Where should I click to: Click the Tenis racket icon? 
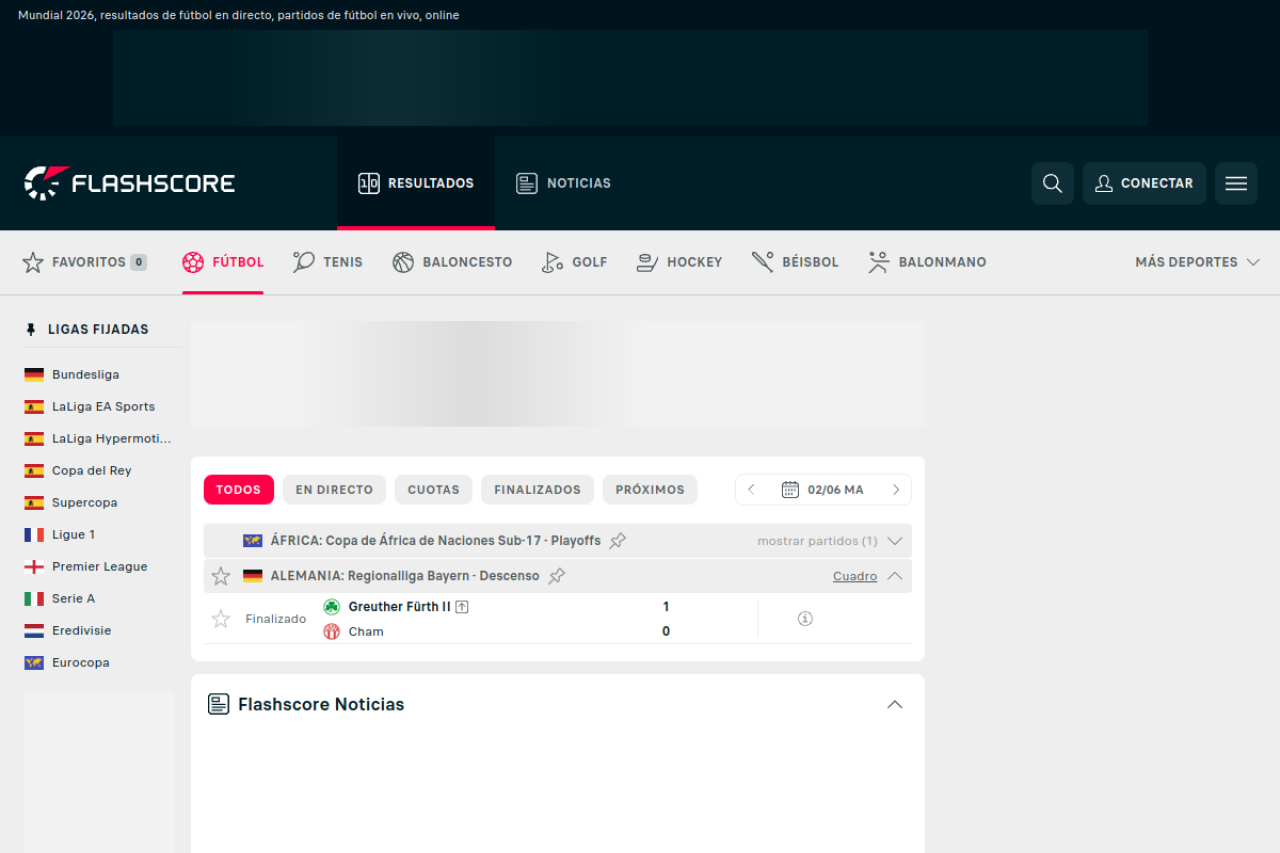304,262
